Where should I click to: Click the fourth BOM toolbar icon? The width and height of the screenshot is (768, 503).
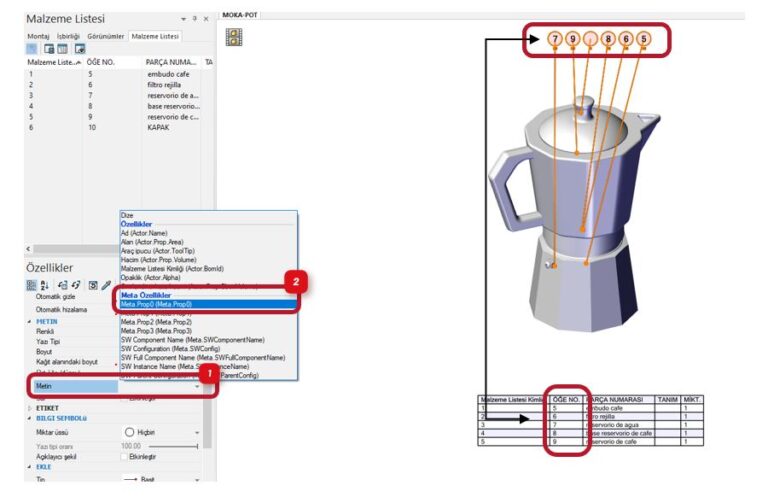[79, 49]
